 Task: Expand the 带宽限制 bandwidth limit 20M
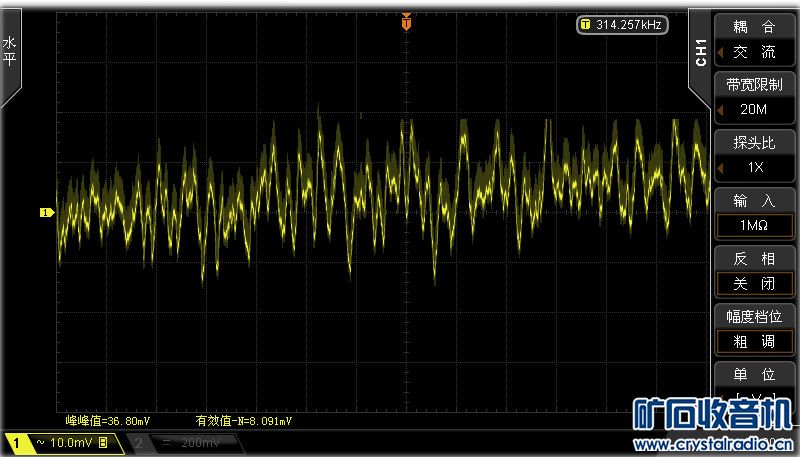(754, 110)
